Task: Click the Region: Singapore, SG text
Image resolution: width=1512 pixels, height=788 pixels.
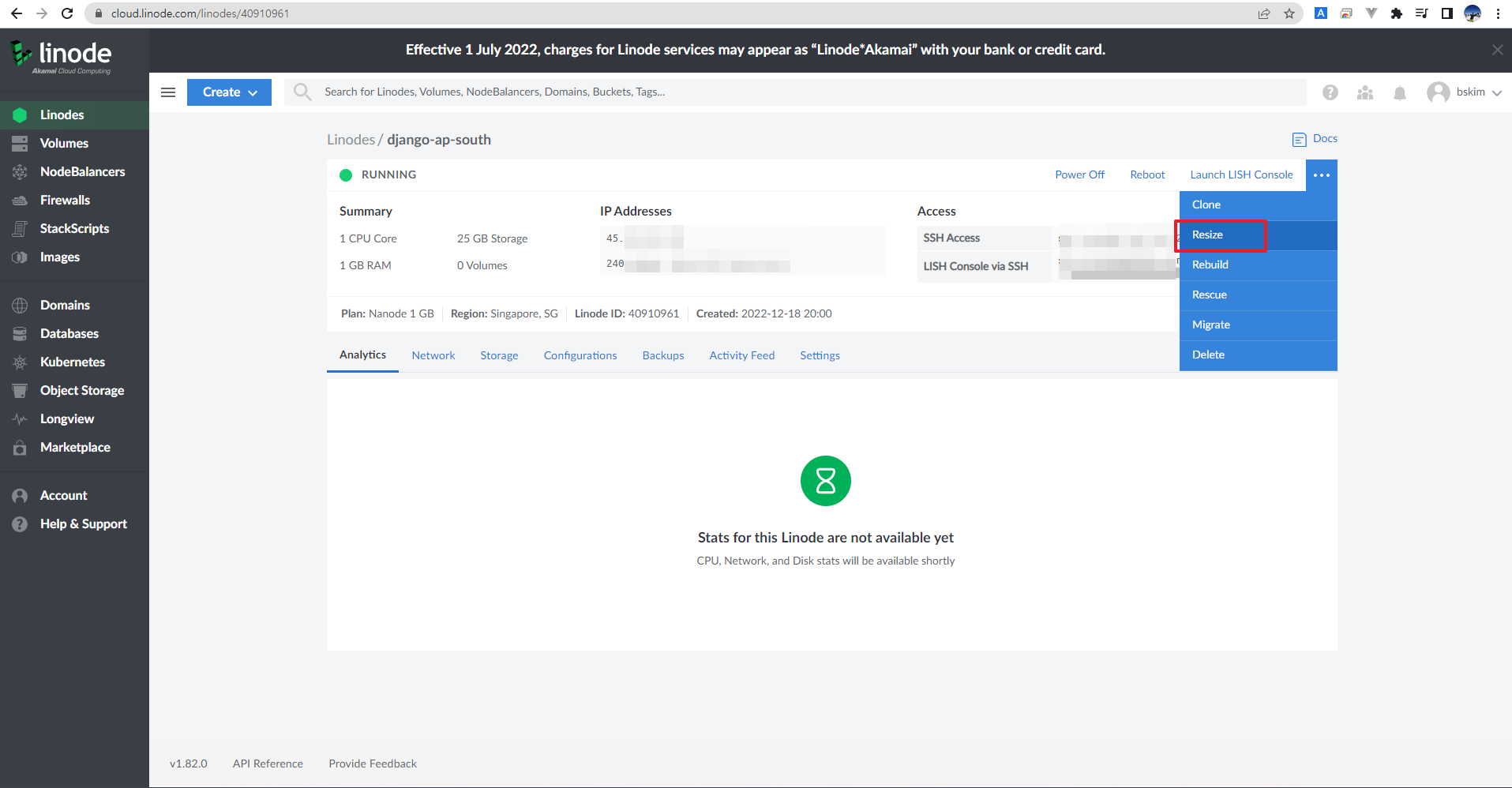Action: pos(505,314)
